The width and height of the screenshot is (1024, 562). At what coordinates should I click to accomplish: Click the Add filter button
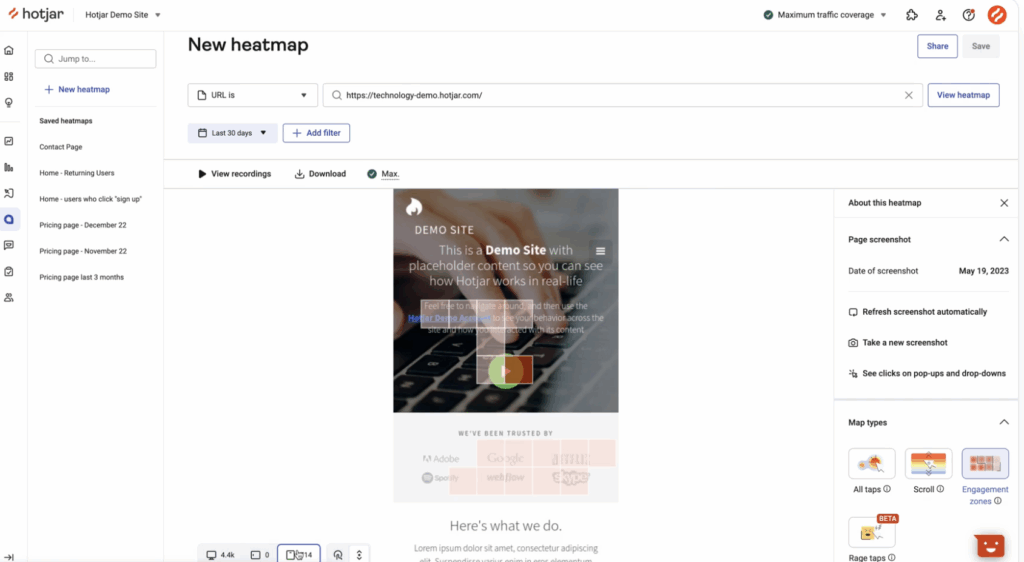316,133
